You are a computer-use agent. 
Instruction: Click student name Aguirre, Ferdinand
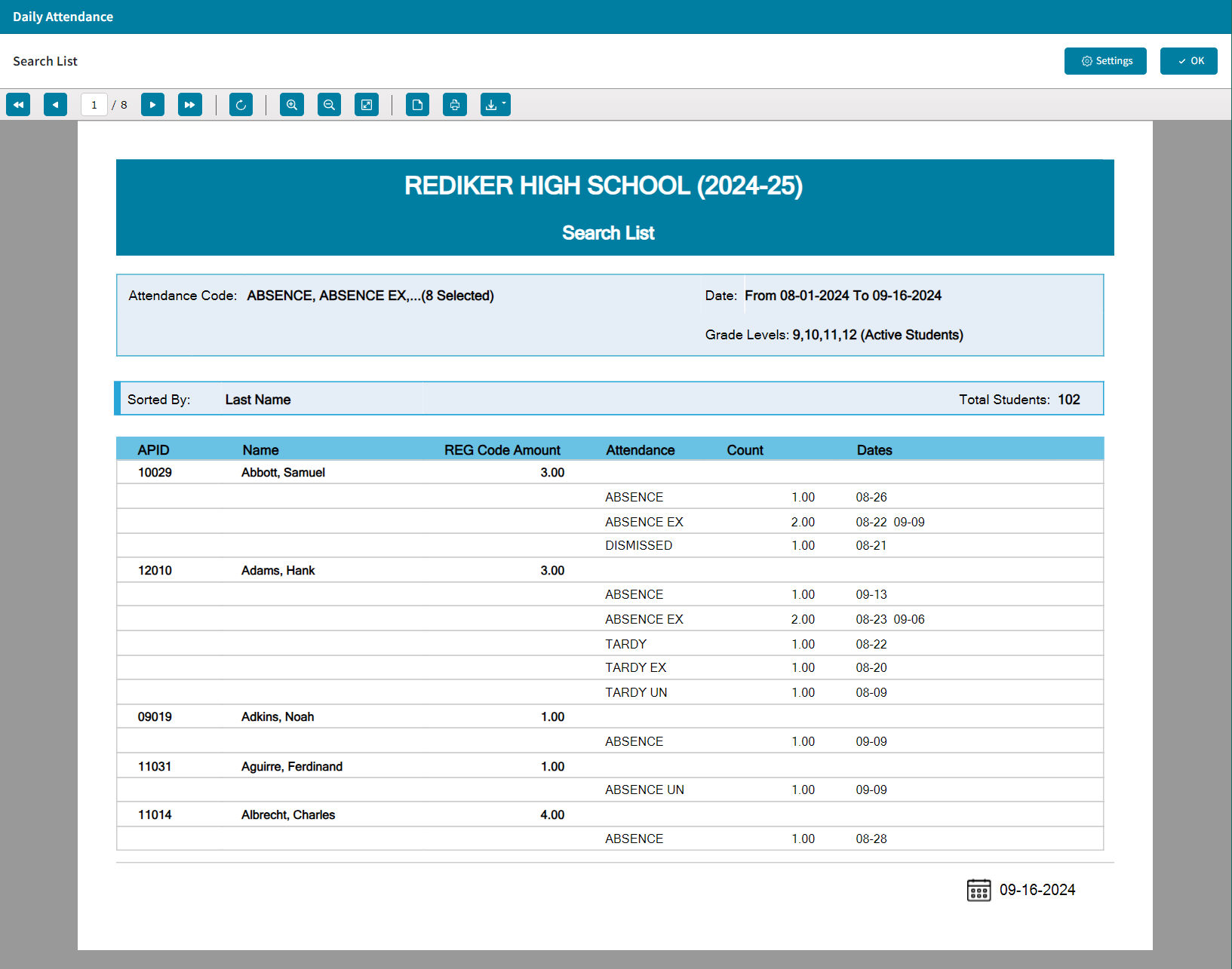[292, 767]
